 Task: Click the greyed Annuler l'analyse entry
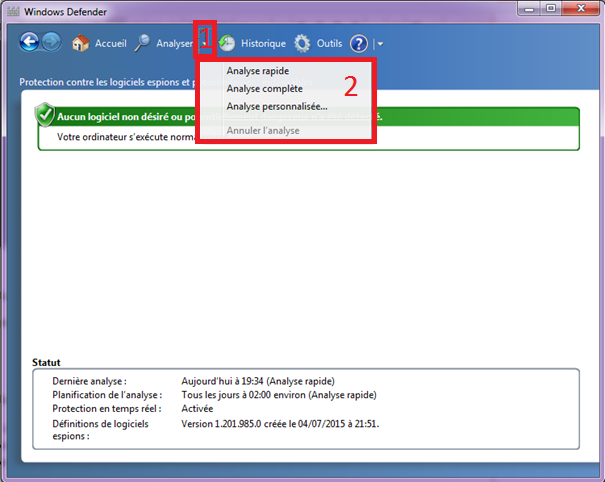pos(263,131)
